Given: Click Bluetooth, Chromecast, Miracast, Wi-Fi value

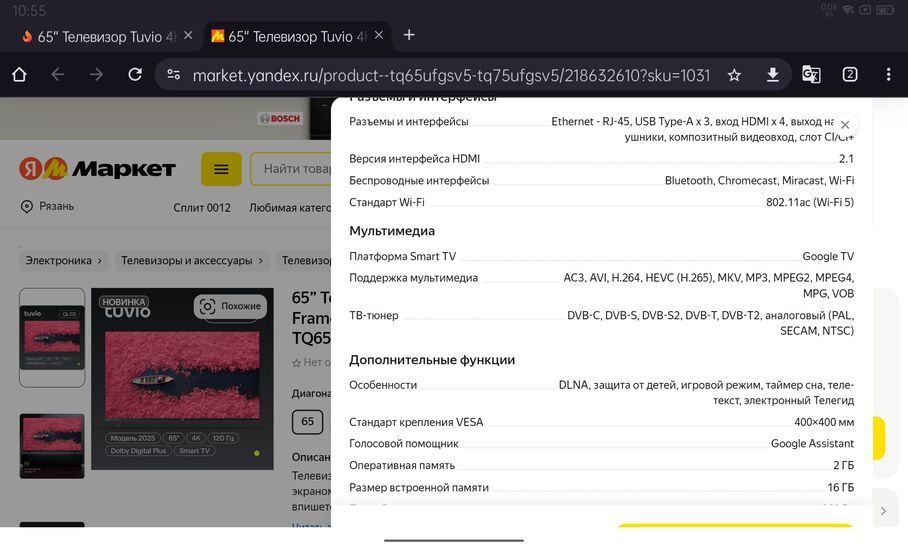Looking at the screenshot, I should click(759, 181).
